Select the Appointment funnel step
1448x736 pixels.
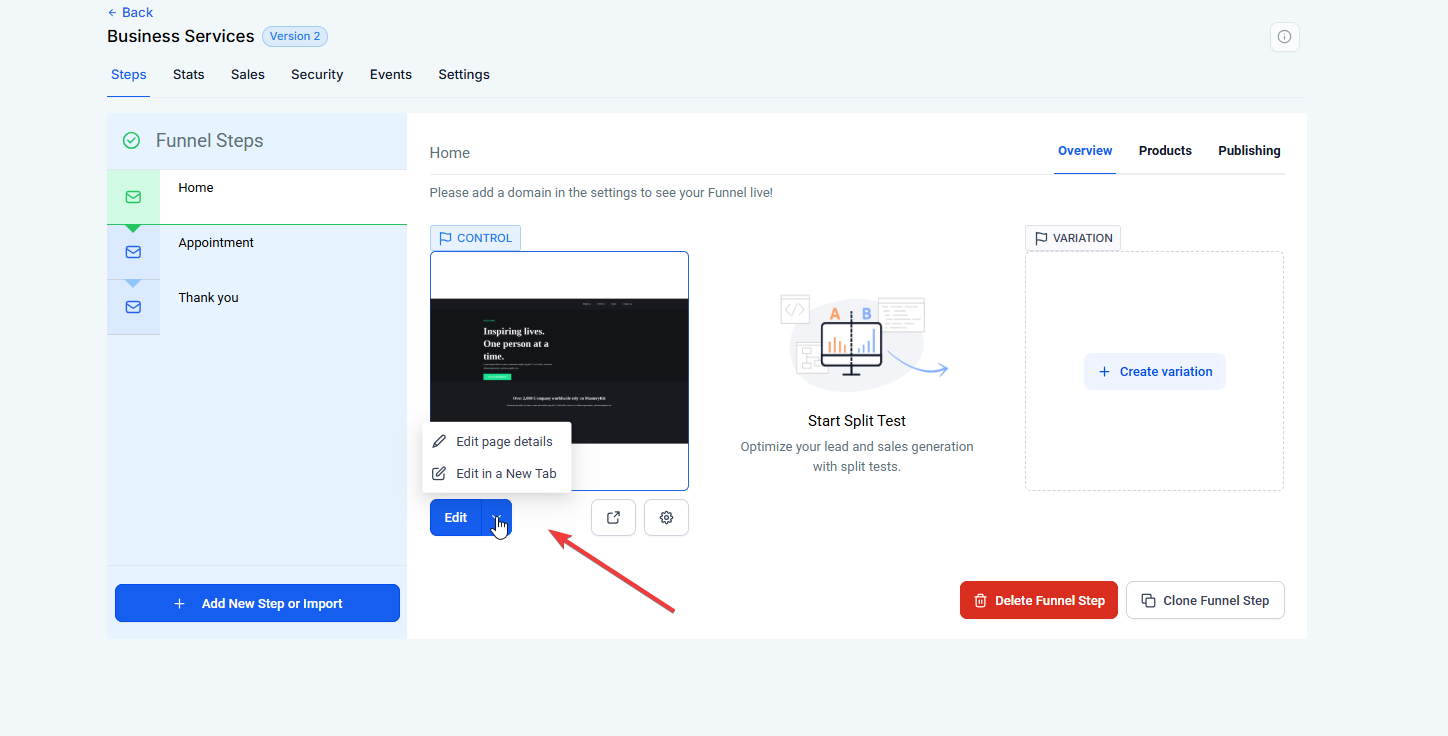tap(257, 252)
